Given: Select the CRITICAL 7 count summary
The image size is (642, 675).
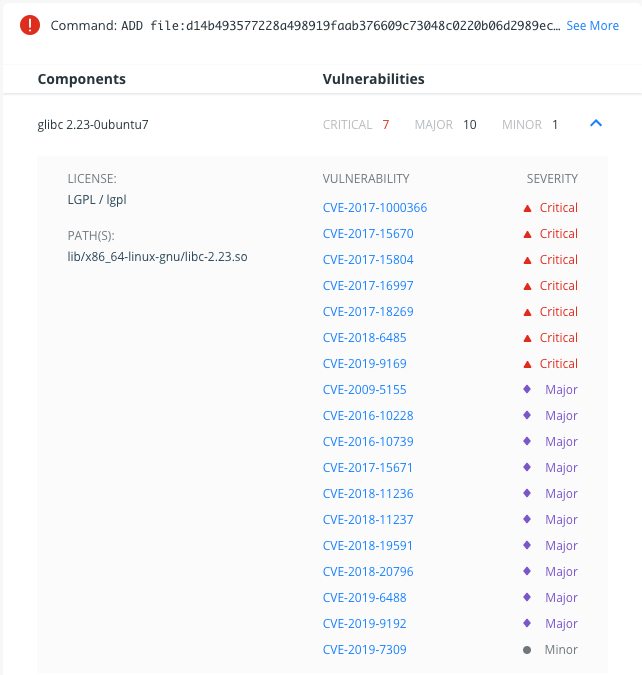Looking at the screenshot, I should click(356, 125).
